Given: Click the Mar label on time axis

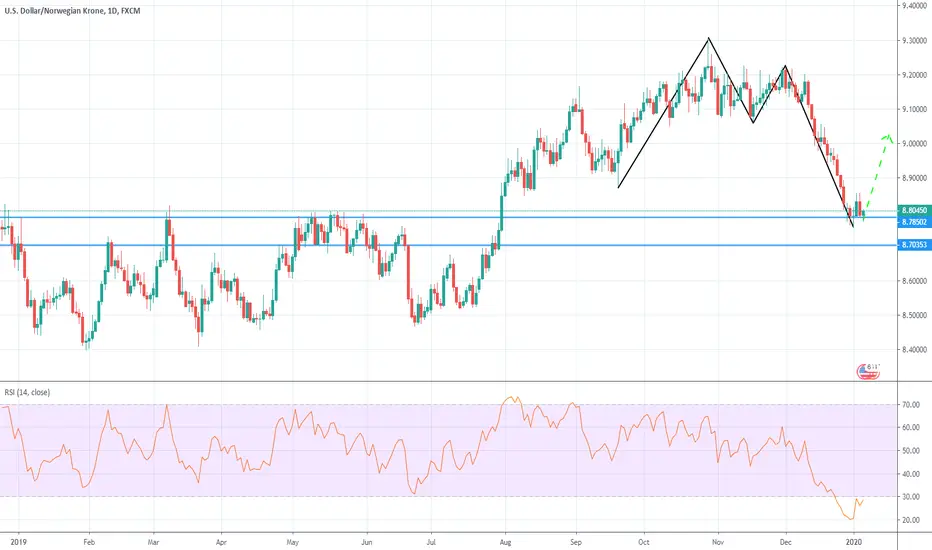Looking at the screenshot, I should tap(153, 542).
